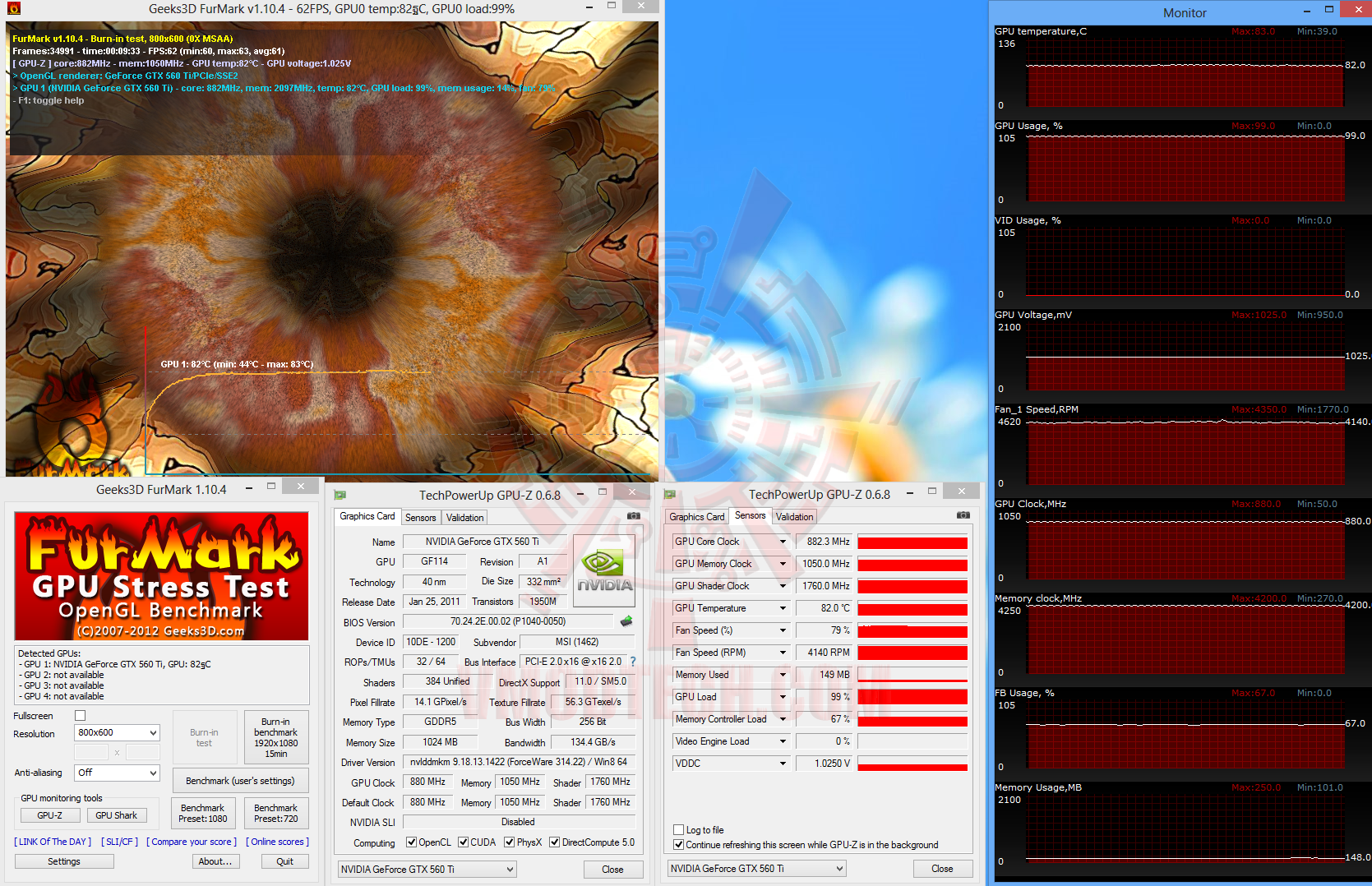The image size is (1372, 886).
Task: Enable the Fullscreen checkbox in FurMark
Action: click(81, 716)
